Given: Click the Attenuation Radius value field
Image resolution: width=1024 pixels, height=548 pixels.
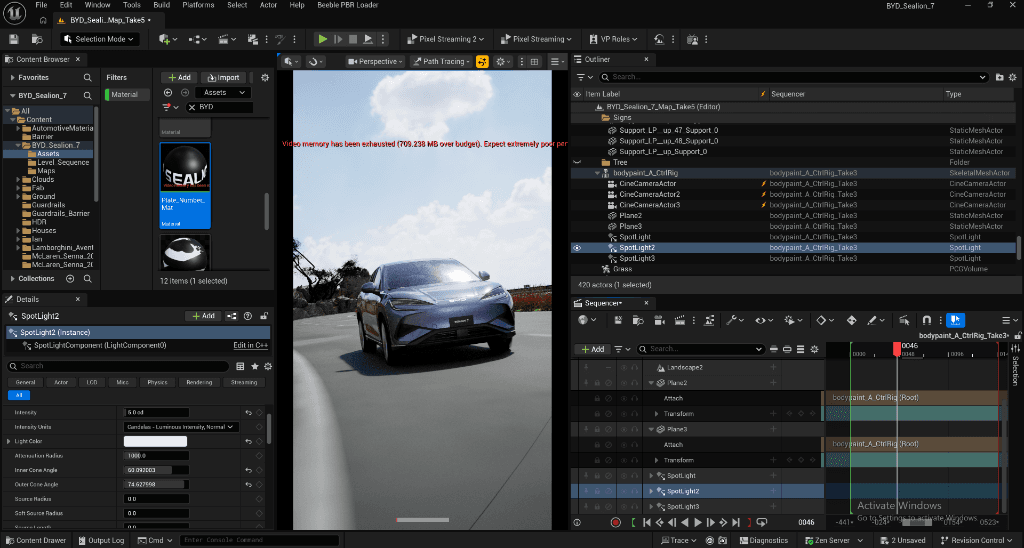Looking at the screenshot, I should click(157, 456).
